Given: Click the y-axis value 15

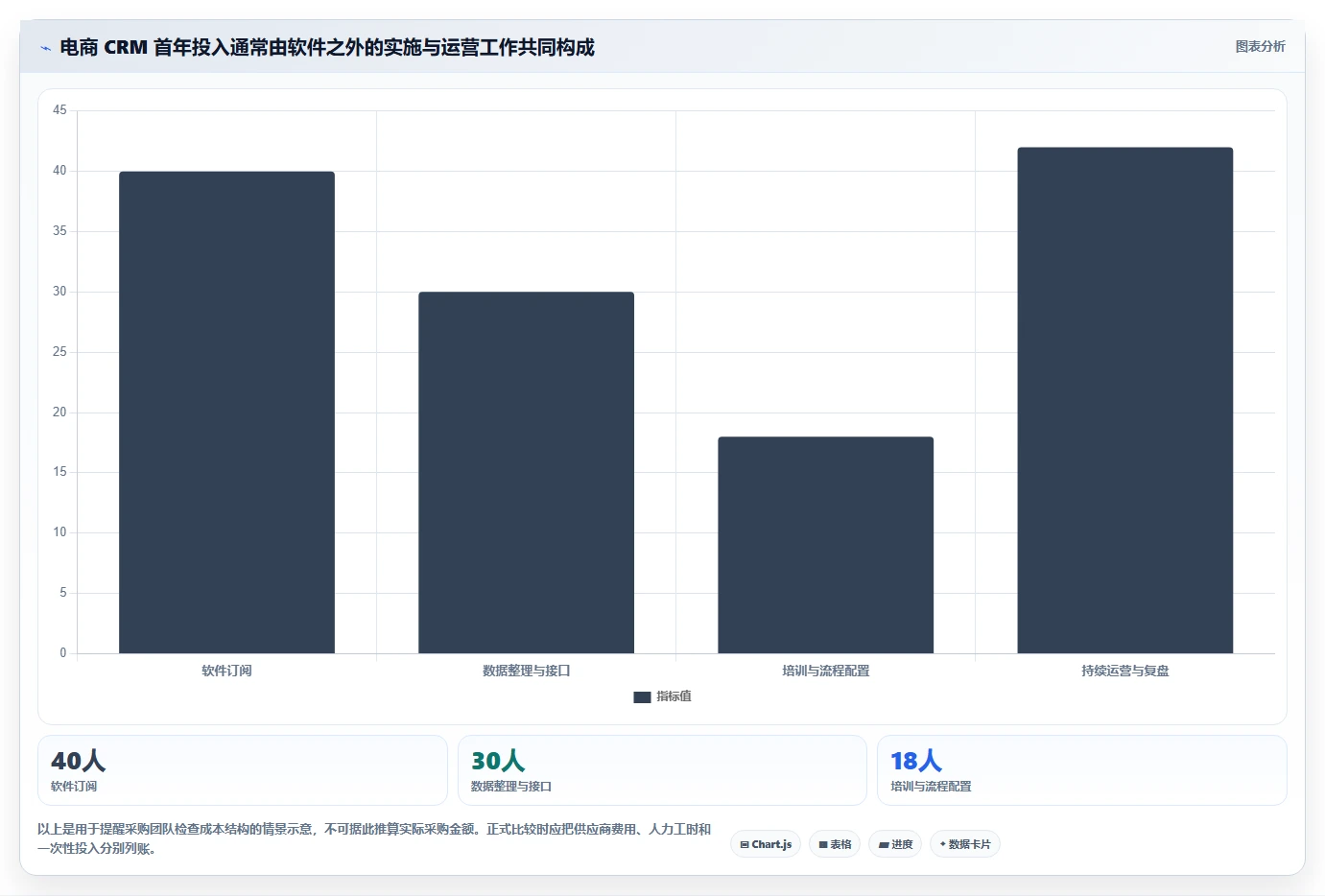Looking at the screenshot, I should 59,472.
